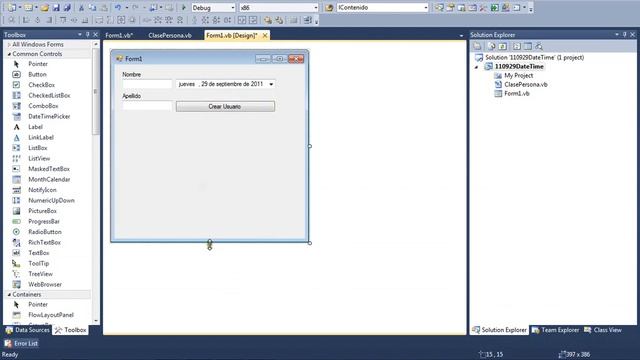Select DateTimePicker in the Toolbox
The image size is (640, 360).
point(49,116)
